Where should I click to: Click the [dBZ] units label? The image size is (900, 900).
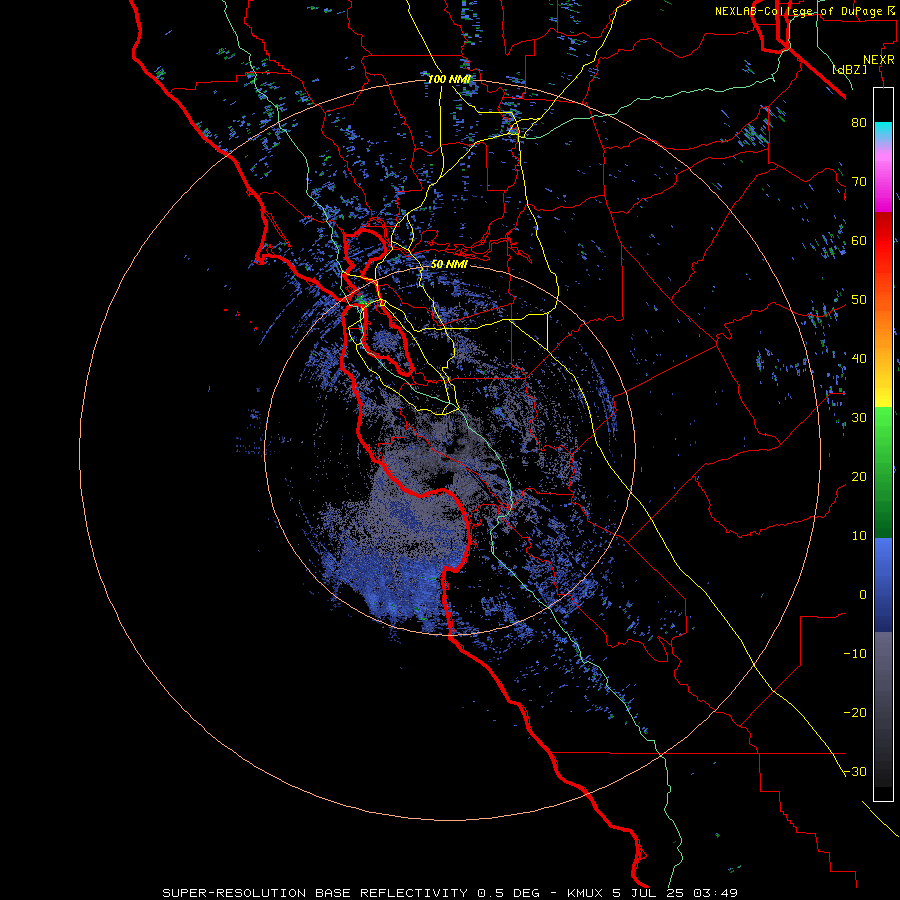849,69
